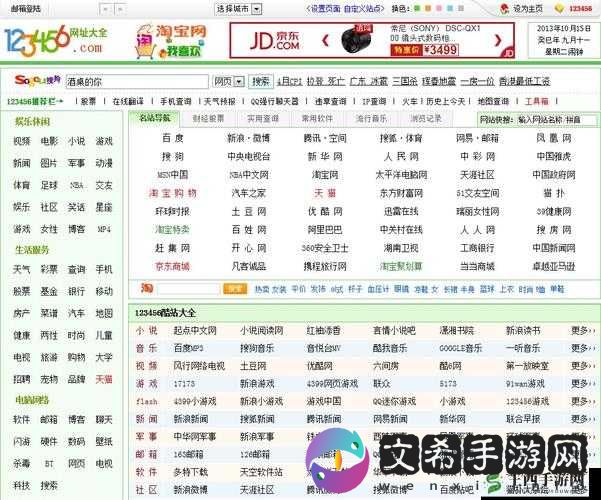Image resolution: width=601 pixels, height=500 pixels.
Task: Show next product in the JD banner
Action: (498, 40)
